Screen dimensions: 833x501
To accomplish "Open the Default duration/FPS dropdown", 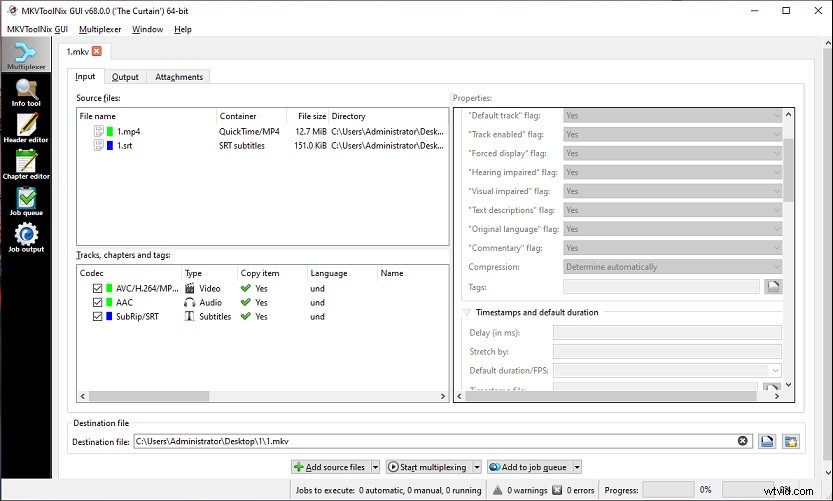I will click(x=667, y=370).
